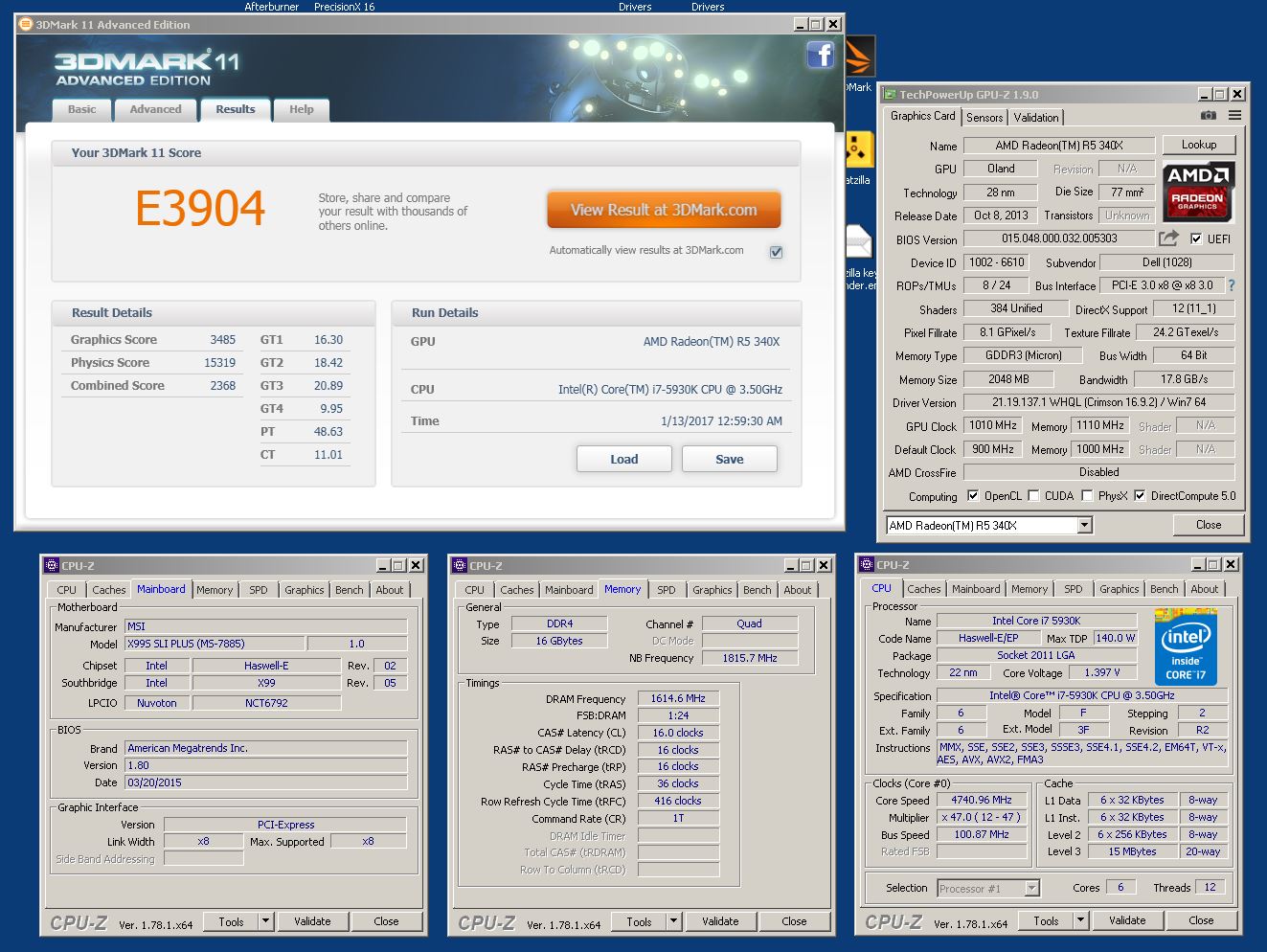Viewport: 1267px width, 952px height.
Task: Click Physics Score value 15319
Action: [x=220, y=362]
